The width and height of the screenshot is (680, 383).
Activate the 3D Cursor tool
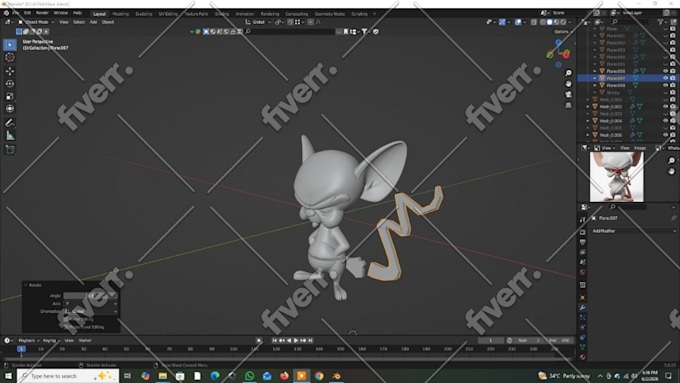pyautogui.click(x=10, y=57)
